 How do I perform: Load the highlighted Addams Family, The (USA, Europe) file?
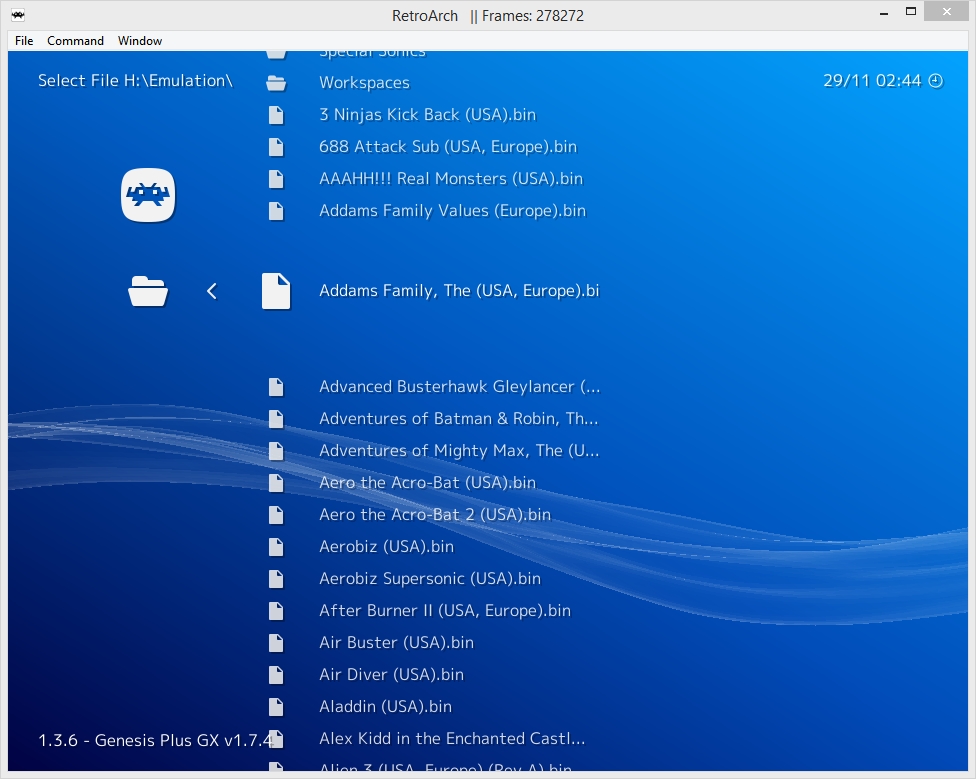[x=459, y=291]
